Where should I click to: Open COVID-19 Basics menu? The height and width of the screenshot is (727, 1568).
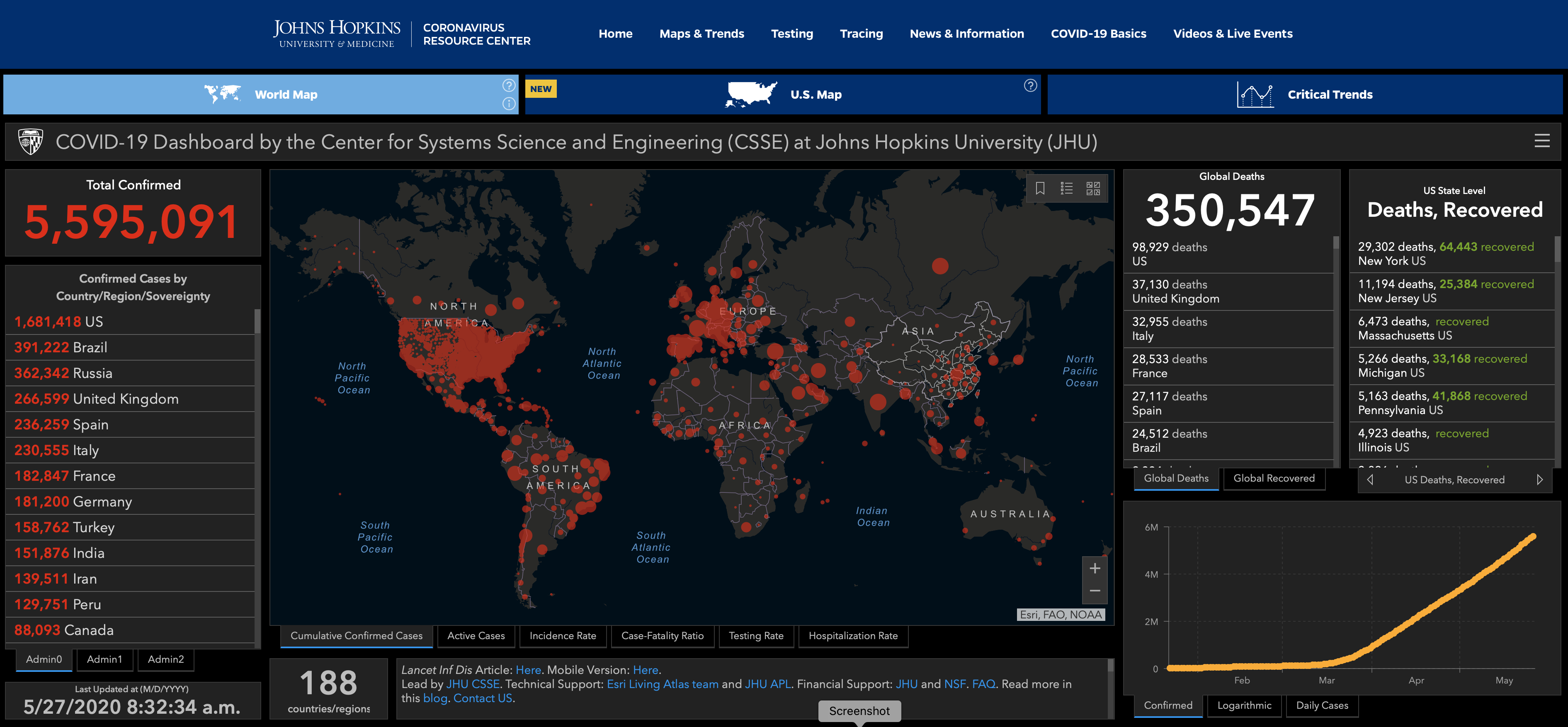(1098, 34)
